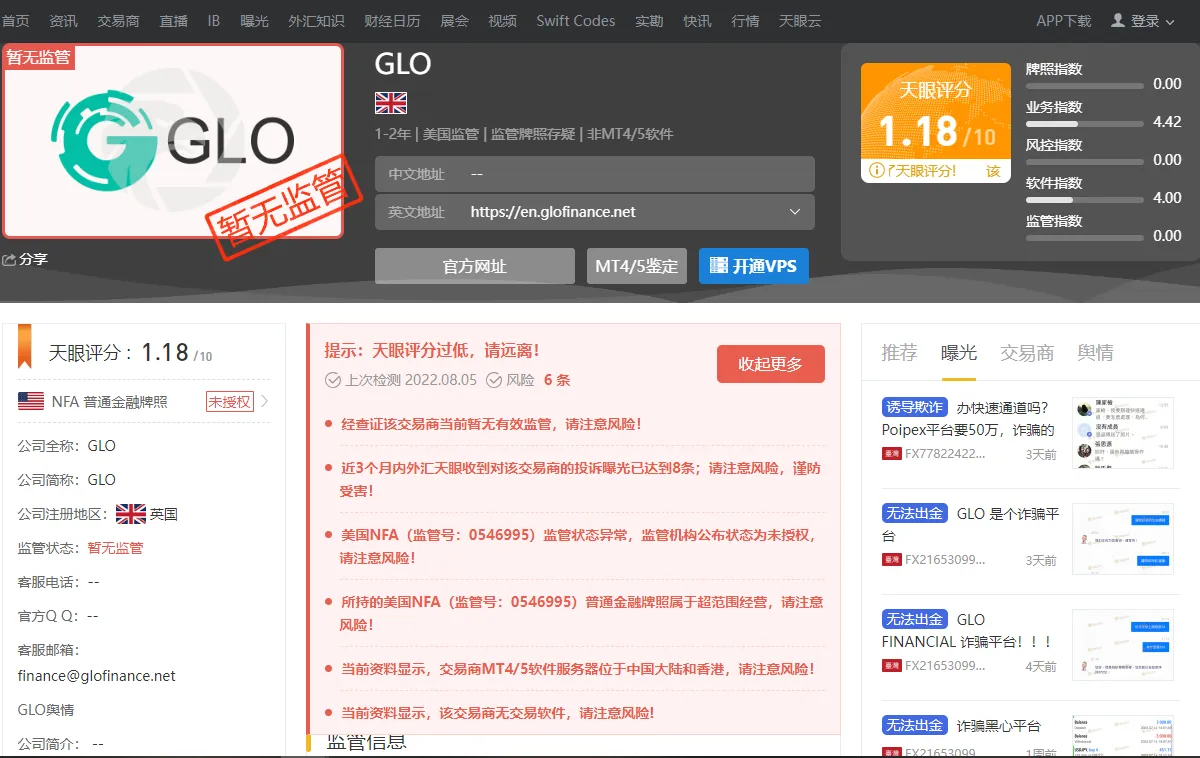
Task: Open 'GLO FINANCIAL 诈骗平台' article
Action: click(968, 630)
